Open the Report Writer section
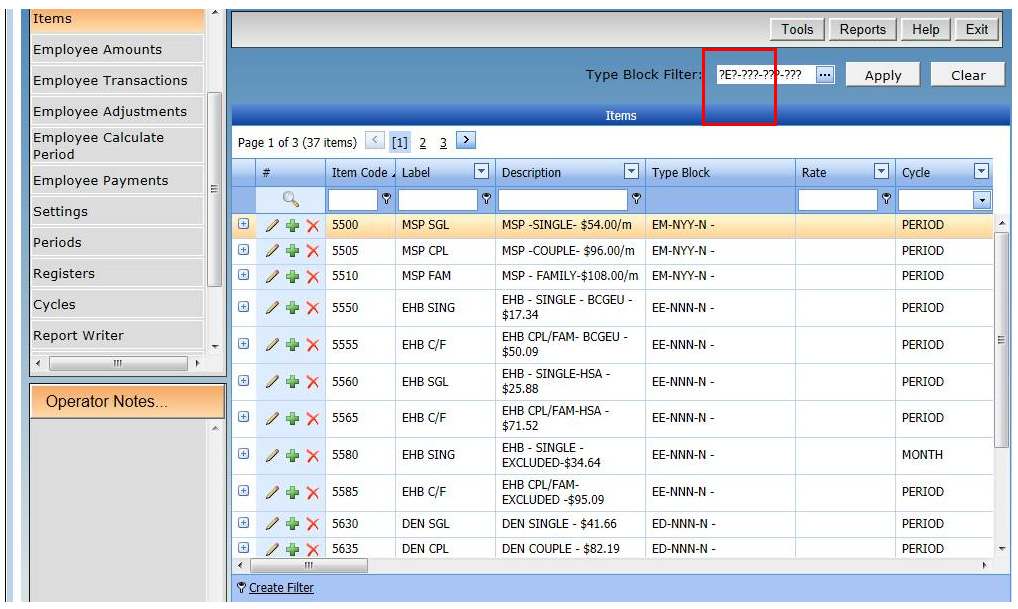 coord(117,336)
